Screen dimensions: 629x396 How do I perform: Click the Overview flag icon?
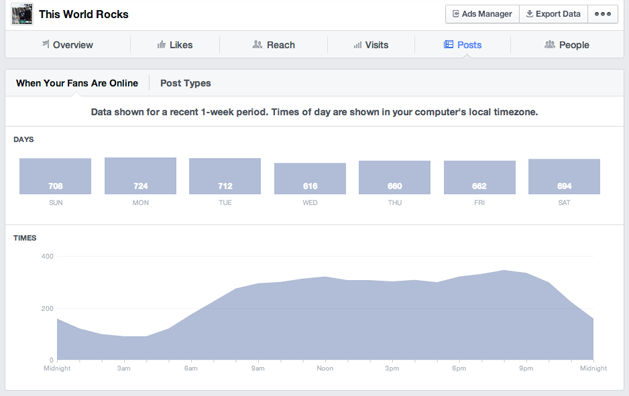click(x=46, y=44)
